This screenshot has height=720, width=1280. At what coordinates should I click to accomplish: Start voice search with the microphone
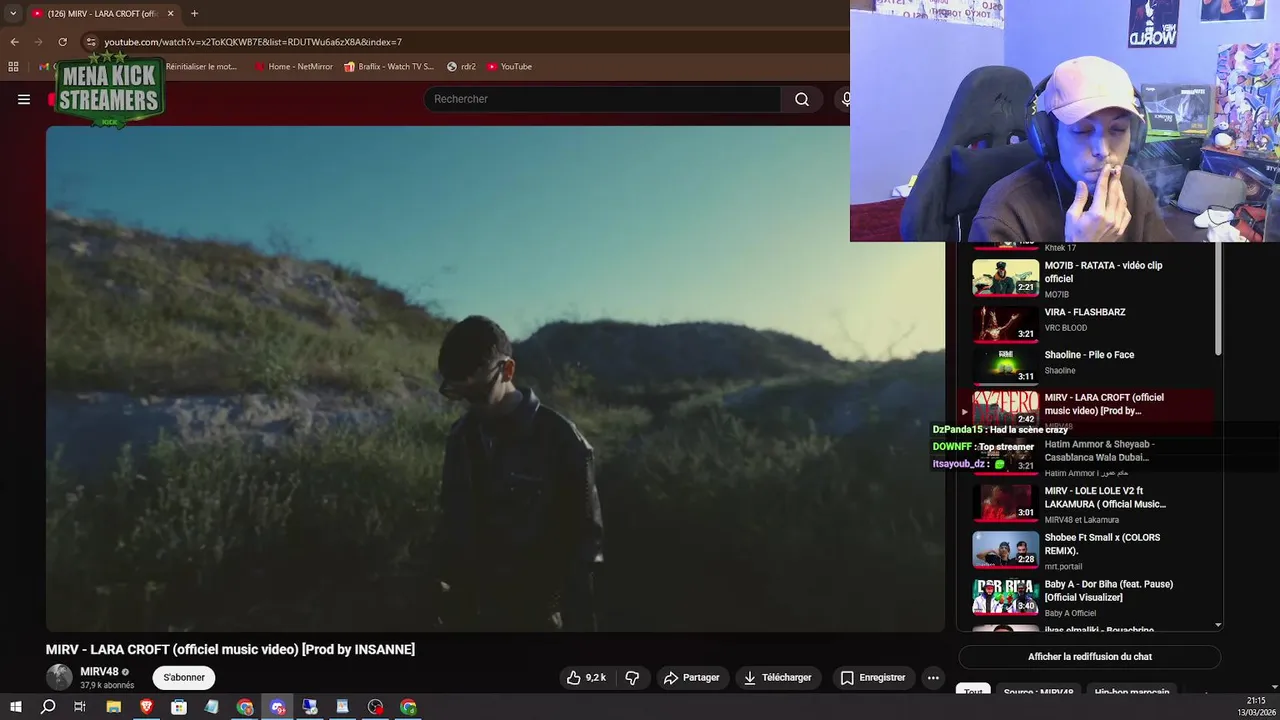pyautogui.click(x=845, y=99)
